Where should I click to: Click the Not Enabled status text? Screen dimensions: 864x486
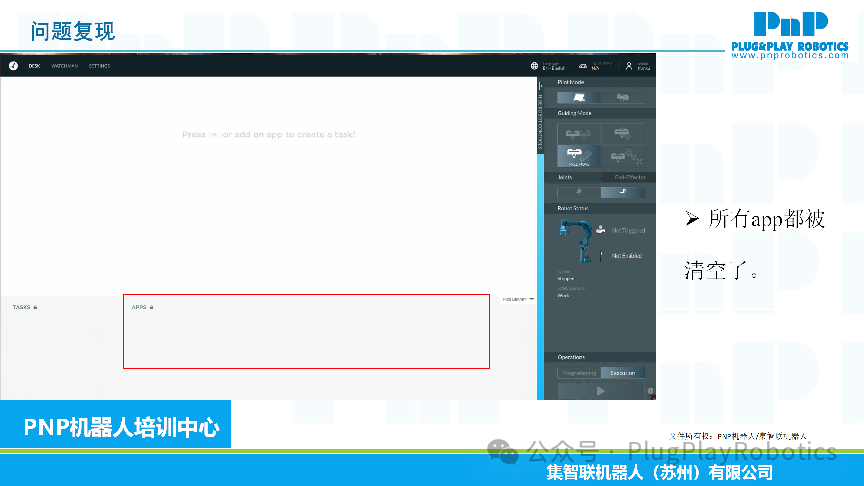point(627,256)
